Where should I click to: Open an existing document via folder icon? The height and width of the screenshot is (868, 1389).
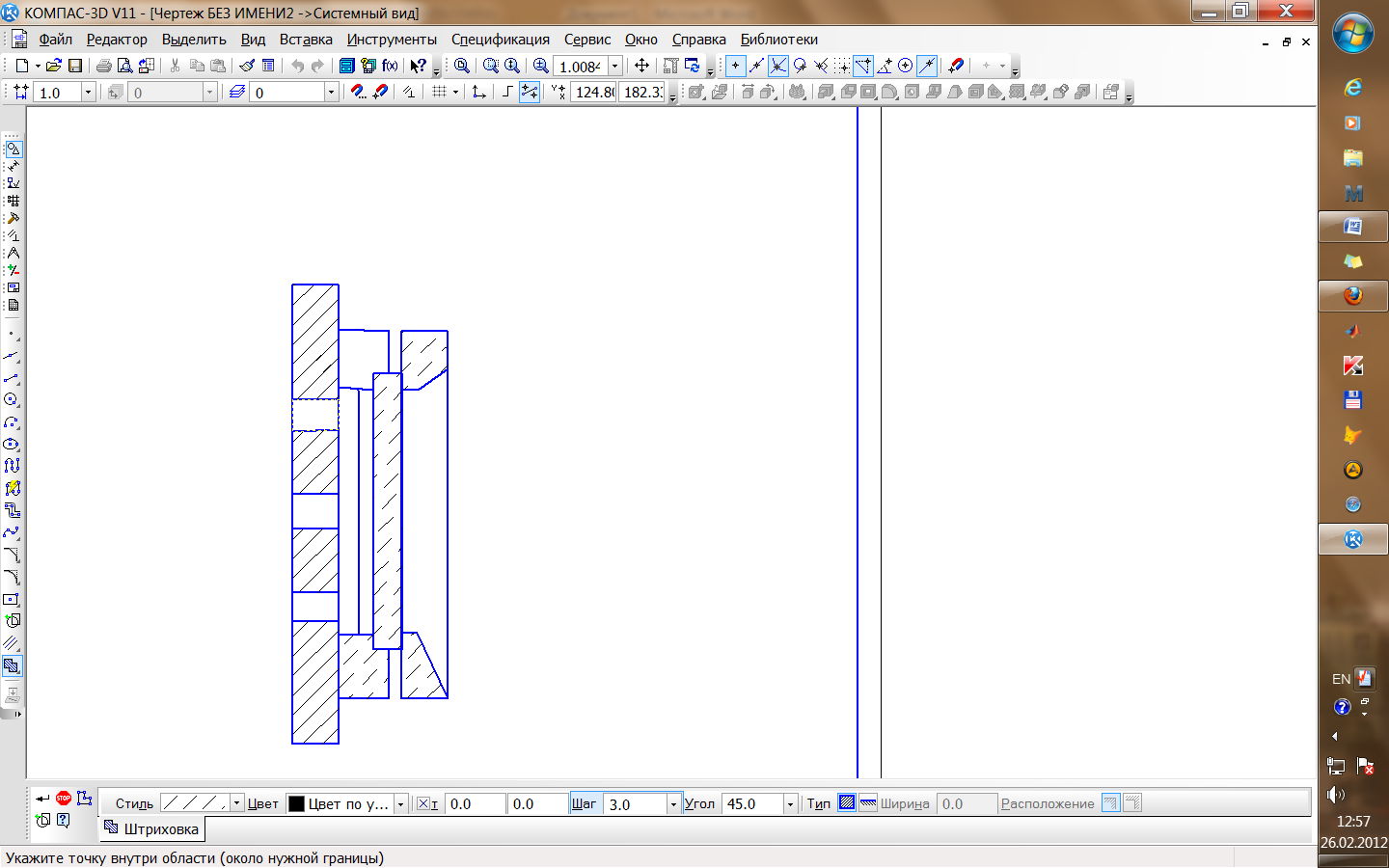click(x=54, y=66)
